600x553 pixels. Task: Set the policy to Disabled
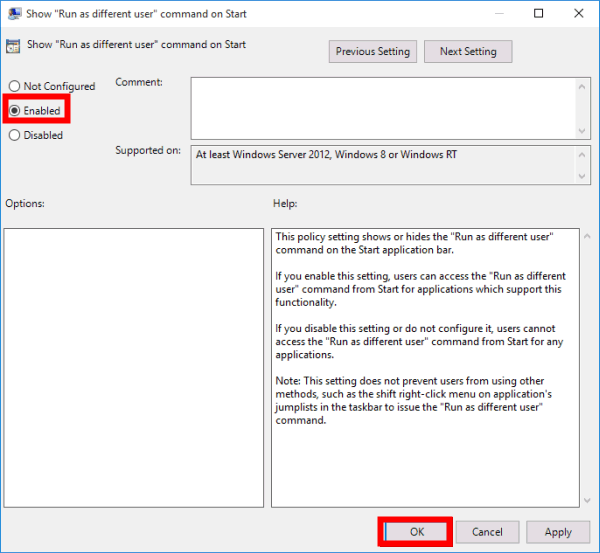(15, 135)
